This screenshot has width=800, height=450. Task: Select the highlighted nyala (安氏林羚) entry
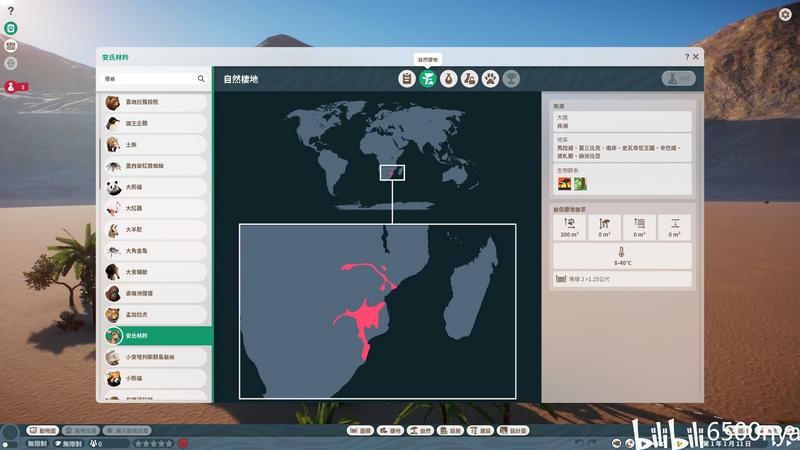click(157, 336)
